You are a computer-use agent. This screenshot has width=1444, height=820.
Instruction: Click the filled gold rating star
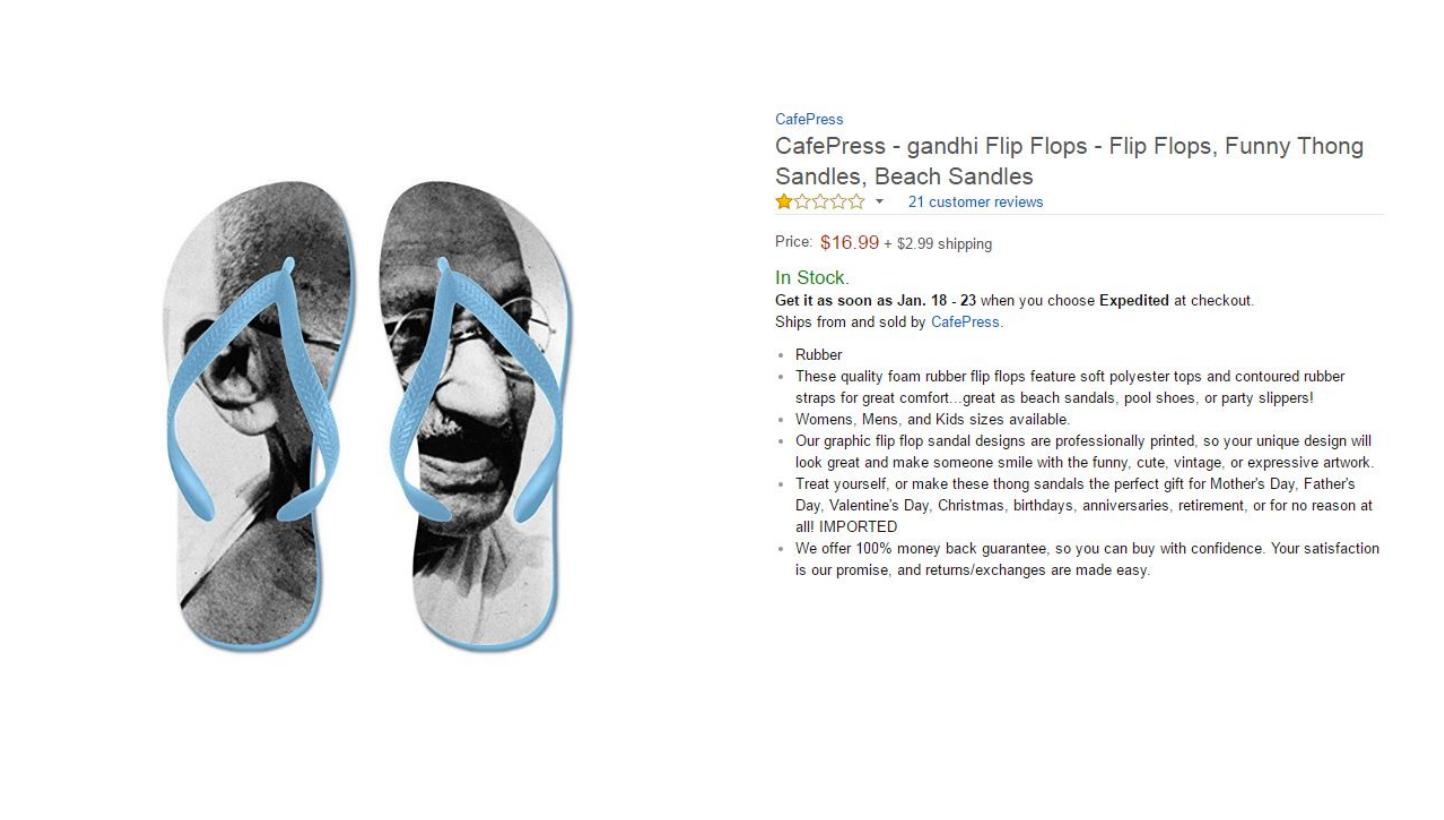pos(784,202)
